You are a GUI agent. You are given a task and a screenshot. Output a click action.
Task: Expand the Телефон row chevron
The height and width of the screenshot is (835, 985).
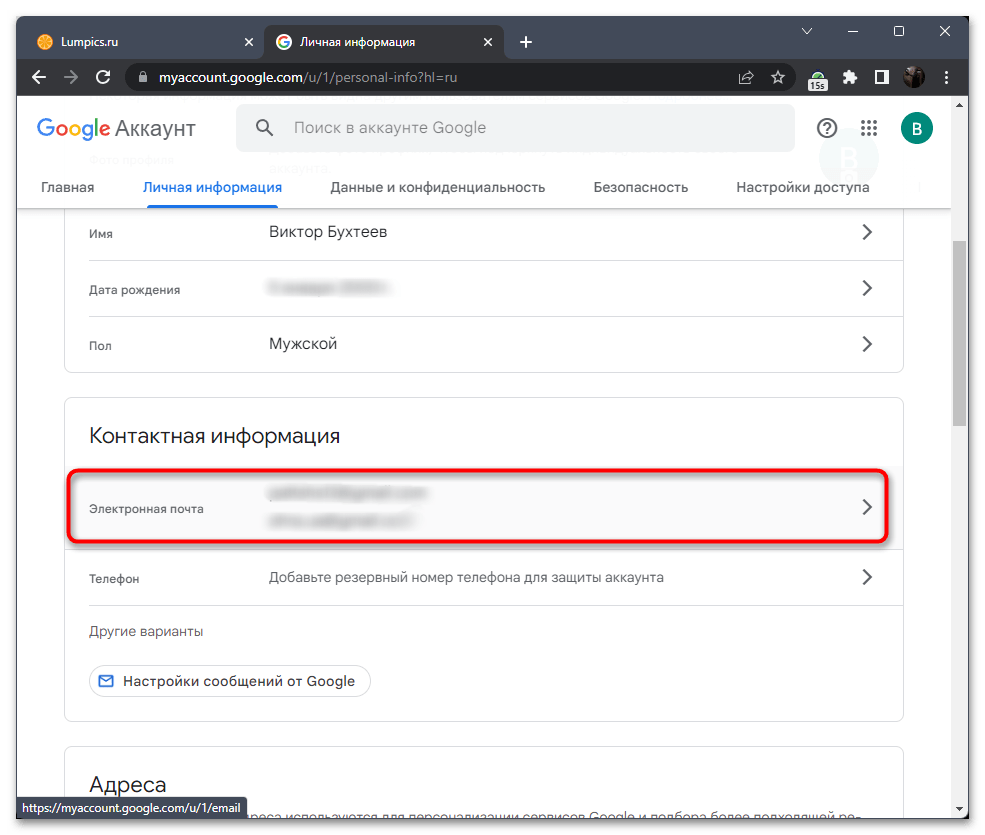coord(867,577)
